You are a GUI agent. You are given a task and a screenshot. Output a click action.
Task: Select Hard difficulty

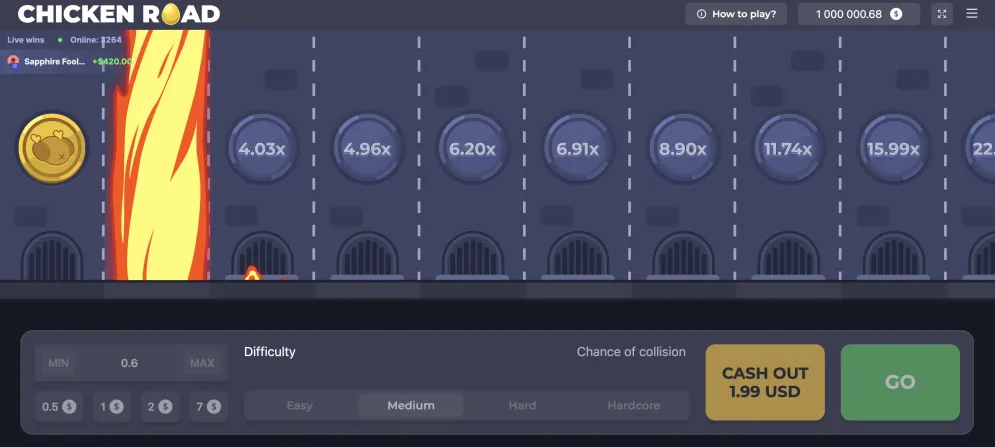click(522, 406)
